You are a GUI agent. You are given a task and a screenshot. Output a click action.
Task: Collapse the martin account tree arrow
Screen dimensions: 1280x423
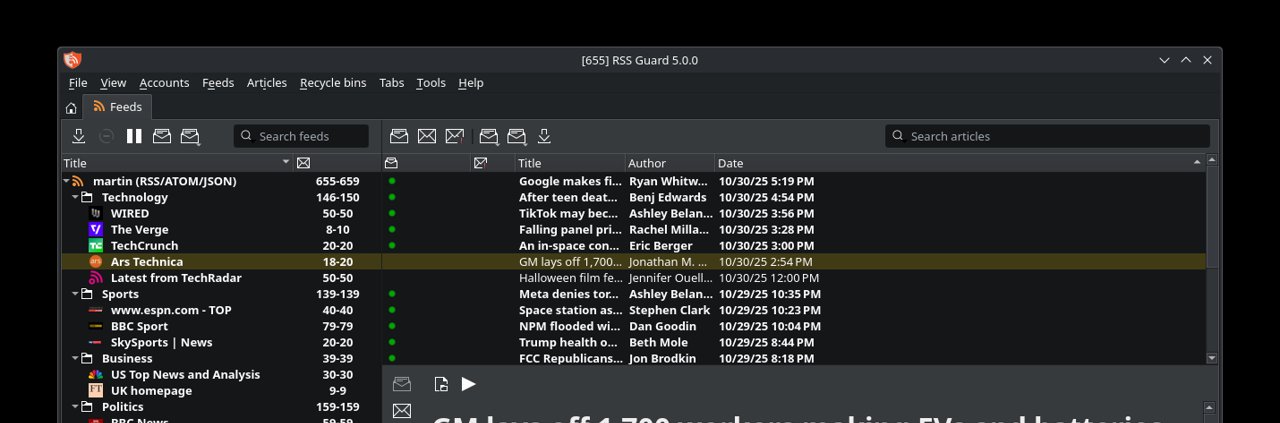tap(66, 181)
